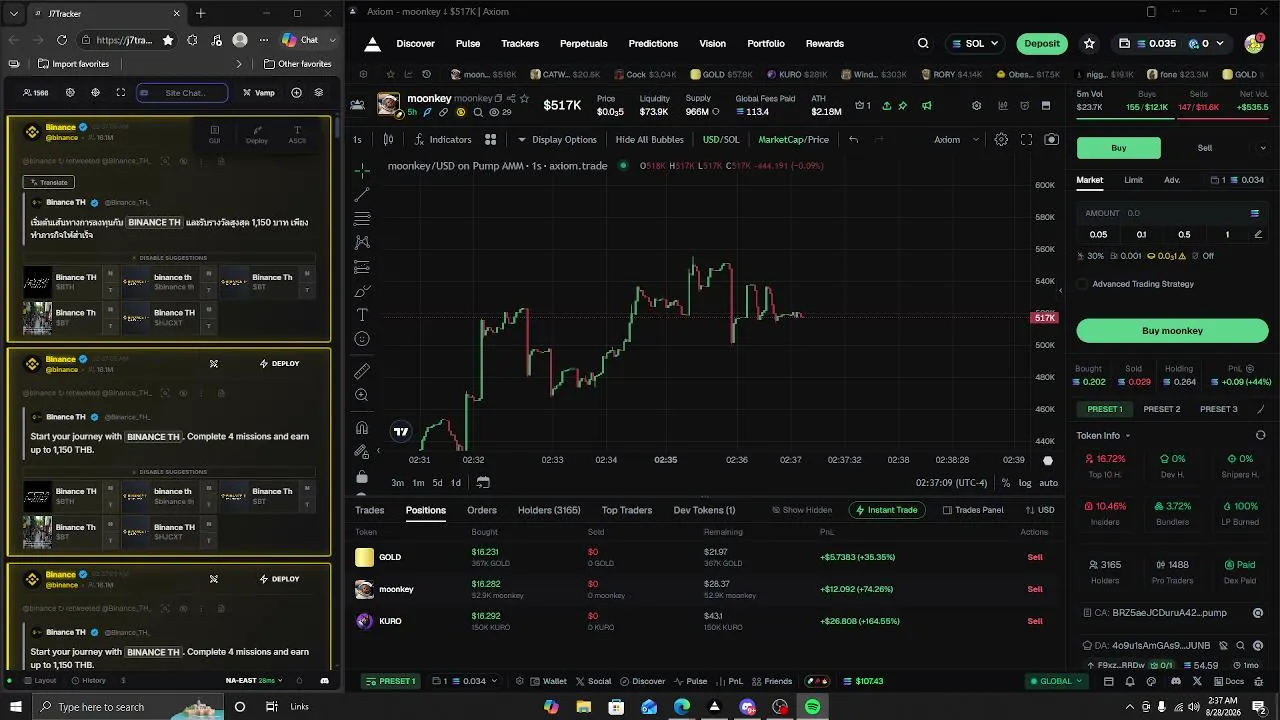1280x720 pixels.
Task: Activate the chart zoom-in tool
Action: tap(362, 395)
